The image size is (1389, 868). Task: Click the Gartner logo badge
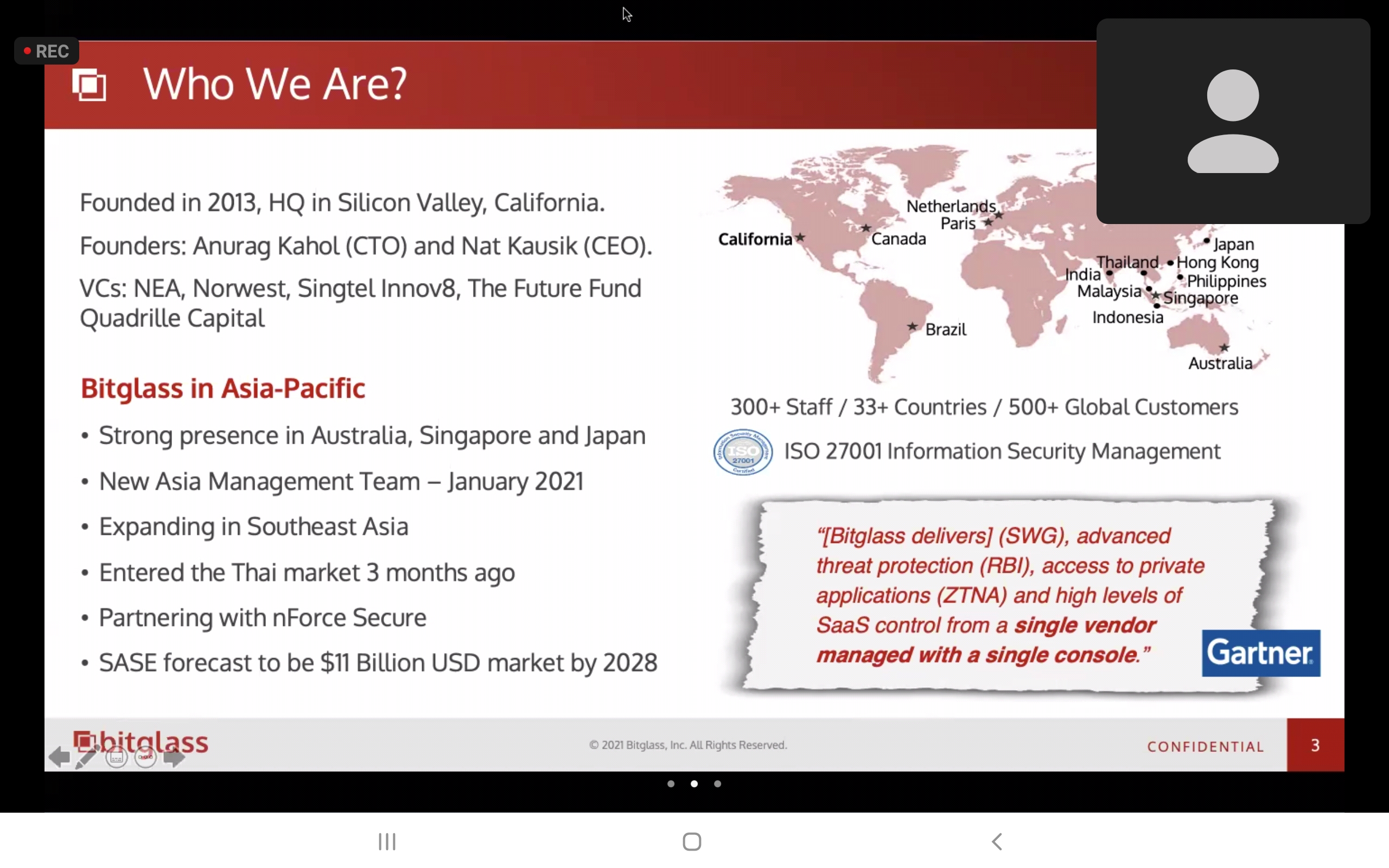point(1261,653)
